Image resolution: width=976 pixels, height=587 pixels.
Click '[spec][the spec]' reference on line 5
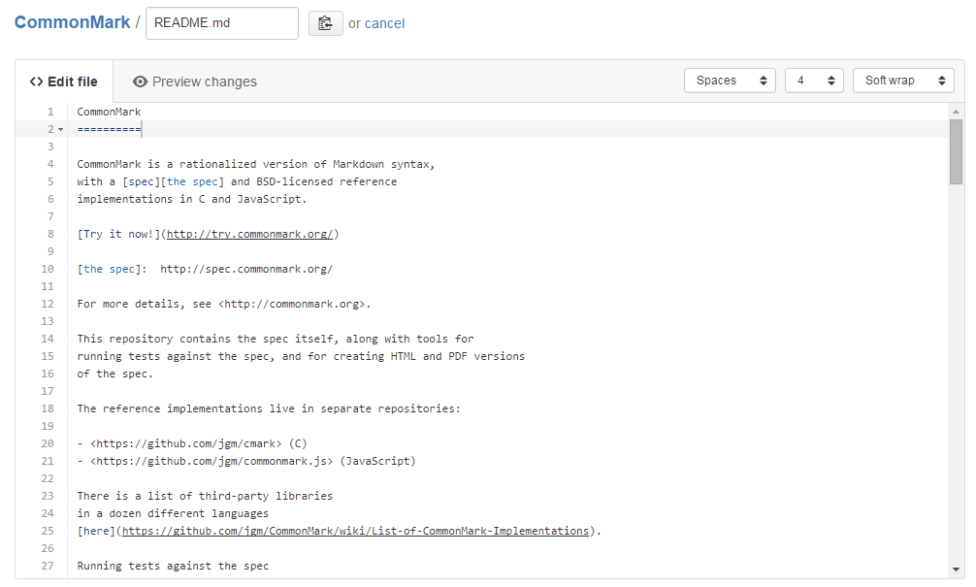pyautogui.click(x=173, y=182)
